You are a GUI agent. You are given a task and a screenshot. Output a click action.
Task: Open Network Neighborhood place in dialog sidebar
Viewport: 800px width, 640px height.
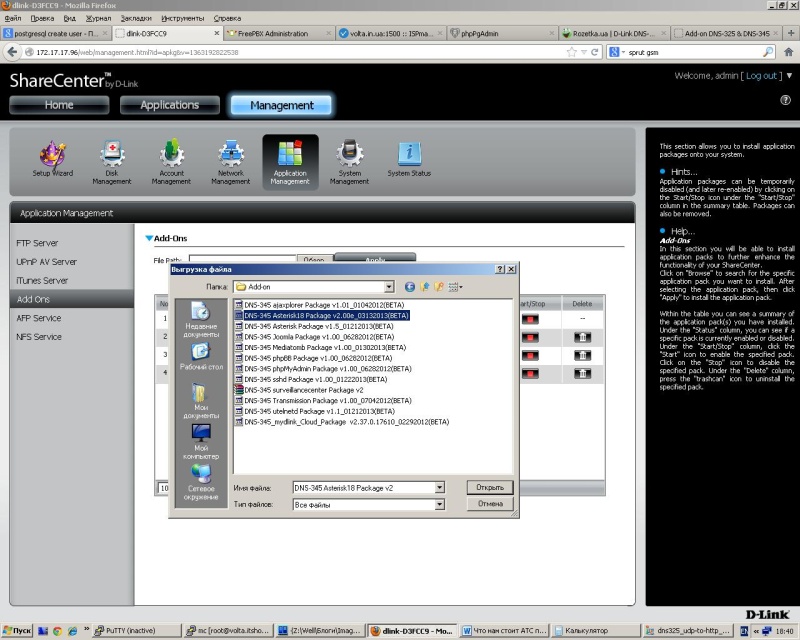tap(201, 482)
